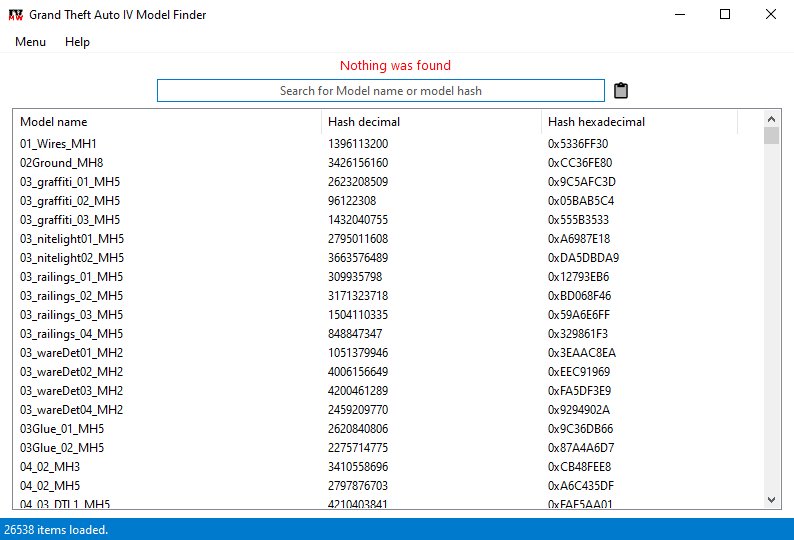Image resolution: width=794 pixels, height=540 pixels.
Task: Click decimal hash 3663576489
Action: point(358,258)
